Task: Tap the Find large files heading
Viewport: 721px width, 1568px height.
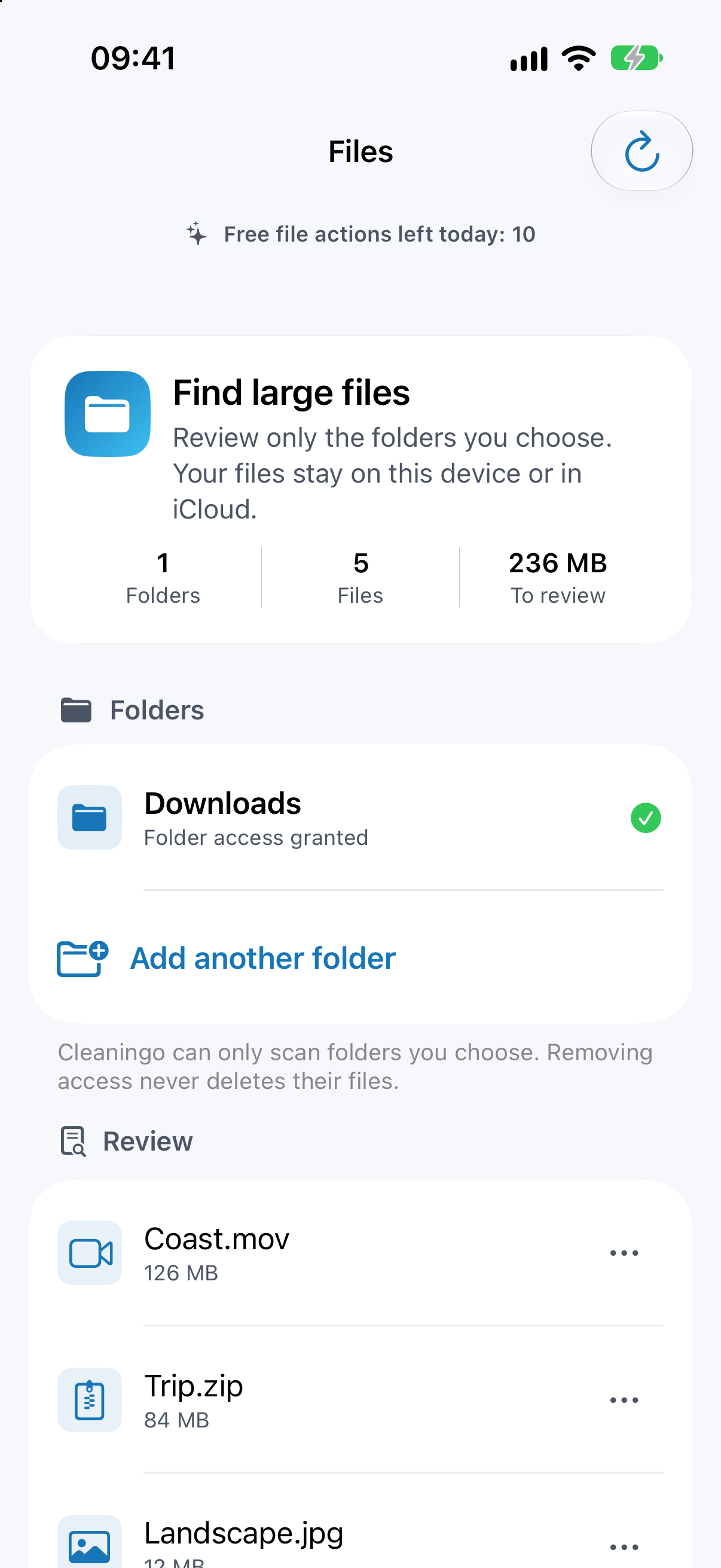Action: click(291, 393)
